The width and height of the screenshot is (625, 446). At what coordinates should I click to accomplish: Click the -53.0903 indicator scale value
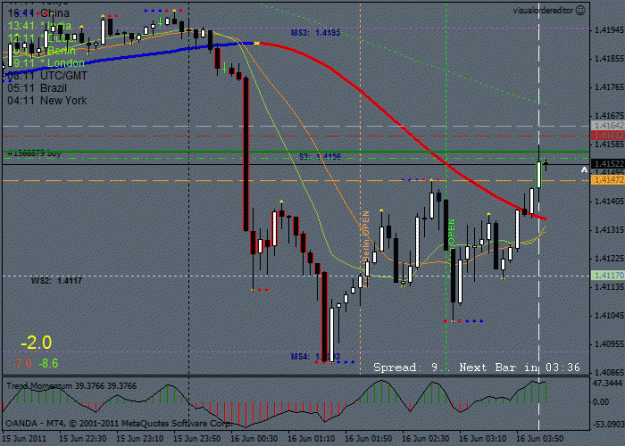608,424
